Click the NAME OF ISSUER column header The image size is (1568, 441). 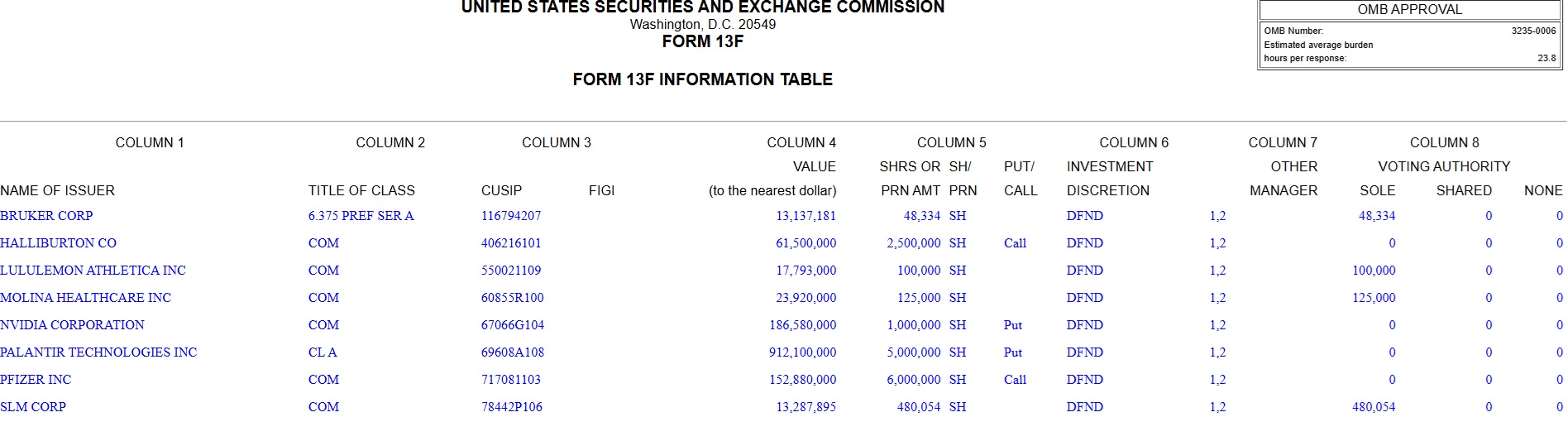click(58, 190)
